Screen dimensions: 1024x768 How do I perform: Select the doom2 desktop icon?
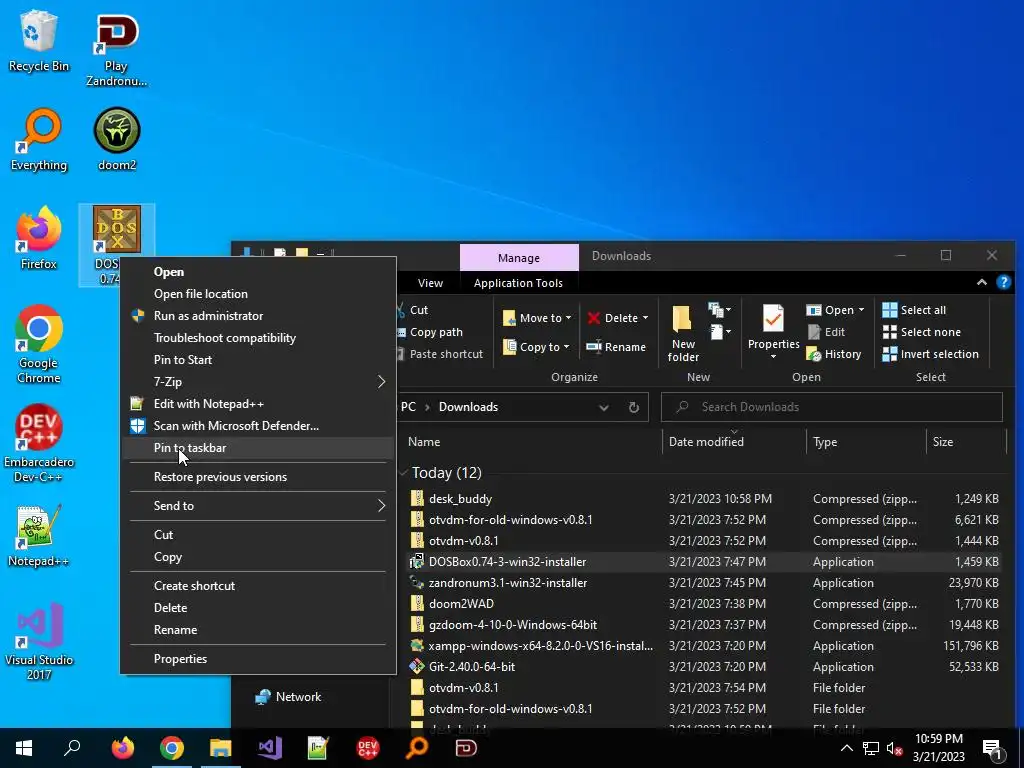(117, 140)
